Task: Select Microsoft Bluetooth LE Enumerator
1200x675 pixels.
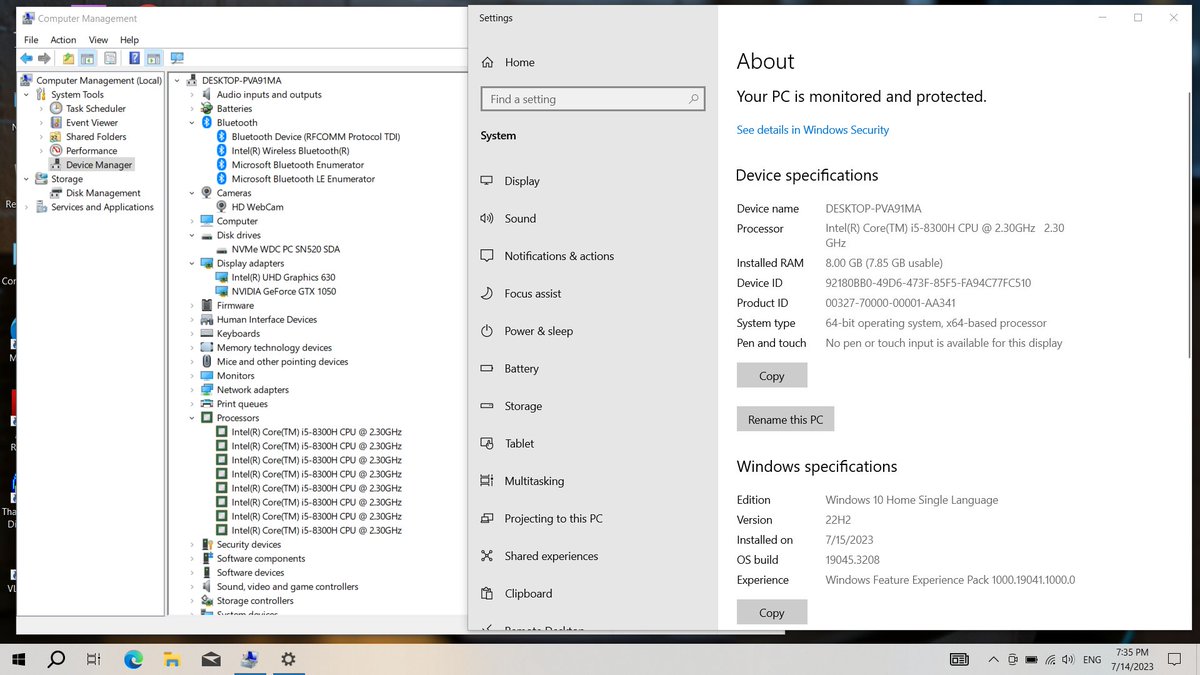Action: [x=303, y=179]
